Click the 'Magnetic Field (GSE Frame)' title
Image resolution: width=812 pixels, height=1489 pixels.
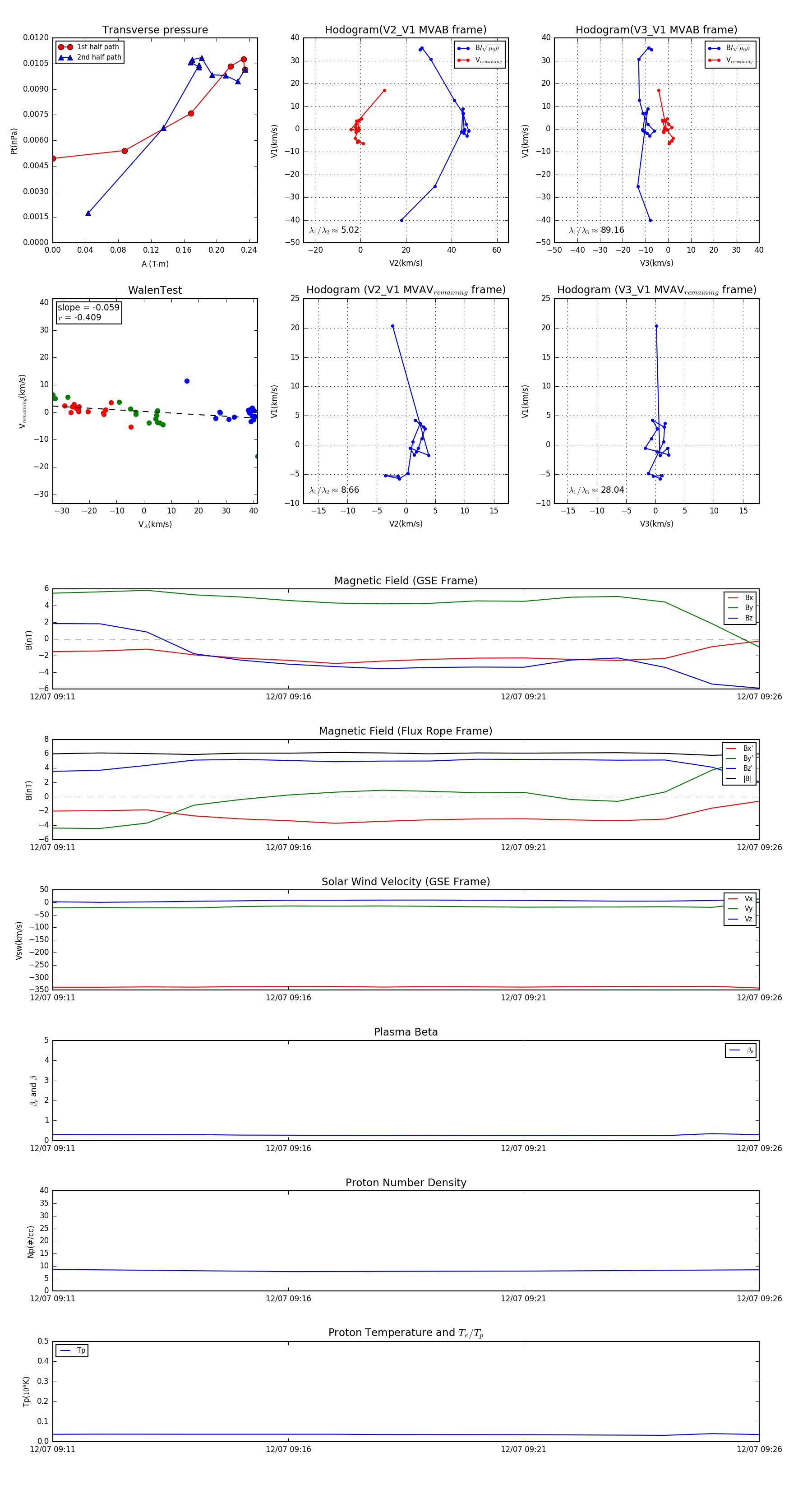(406, 581)
